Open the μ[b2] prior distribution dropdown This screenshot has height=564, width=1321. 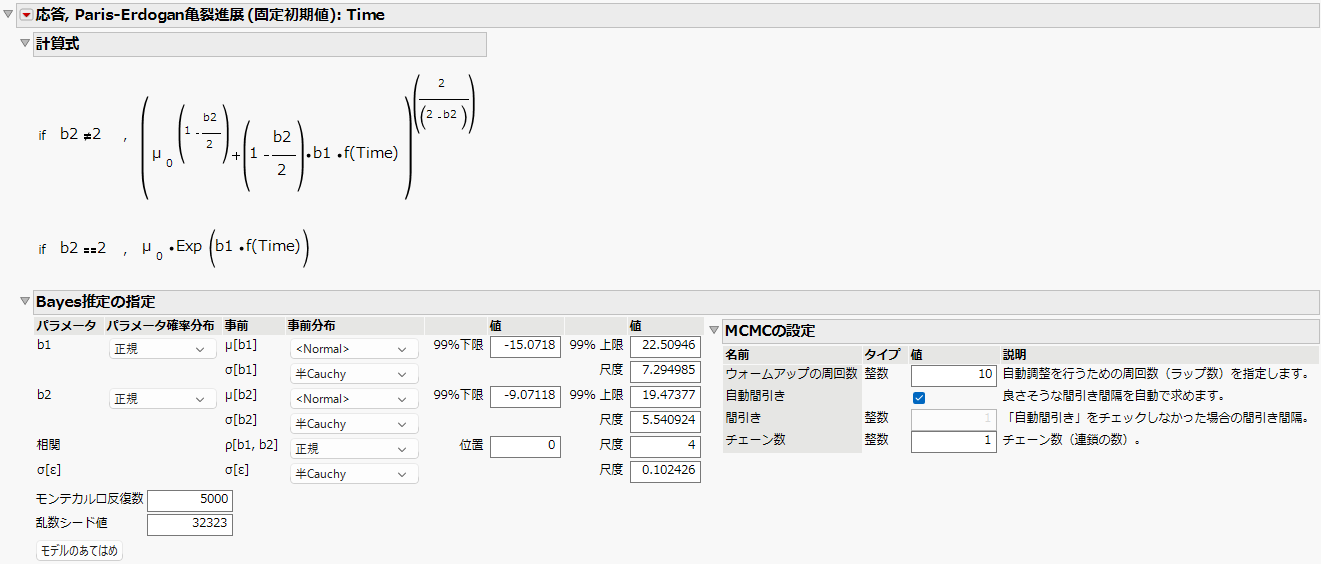[x=354, y=399]
